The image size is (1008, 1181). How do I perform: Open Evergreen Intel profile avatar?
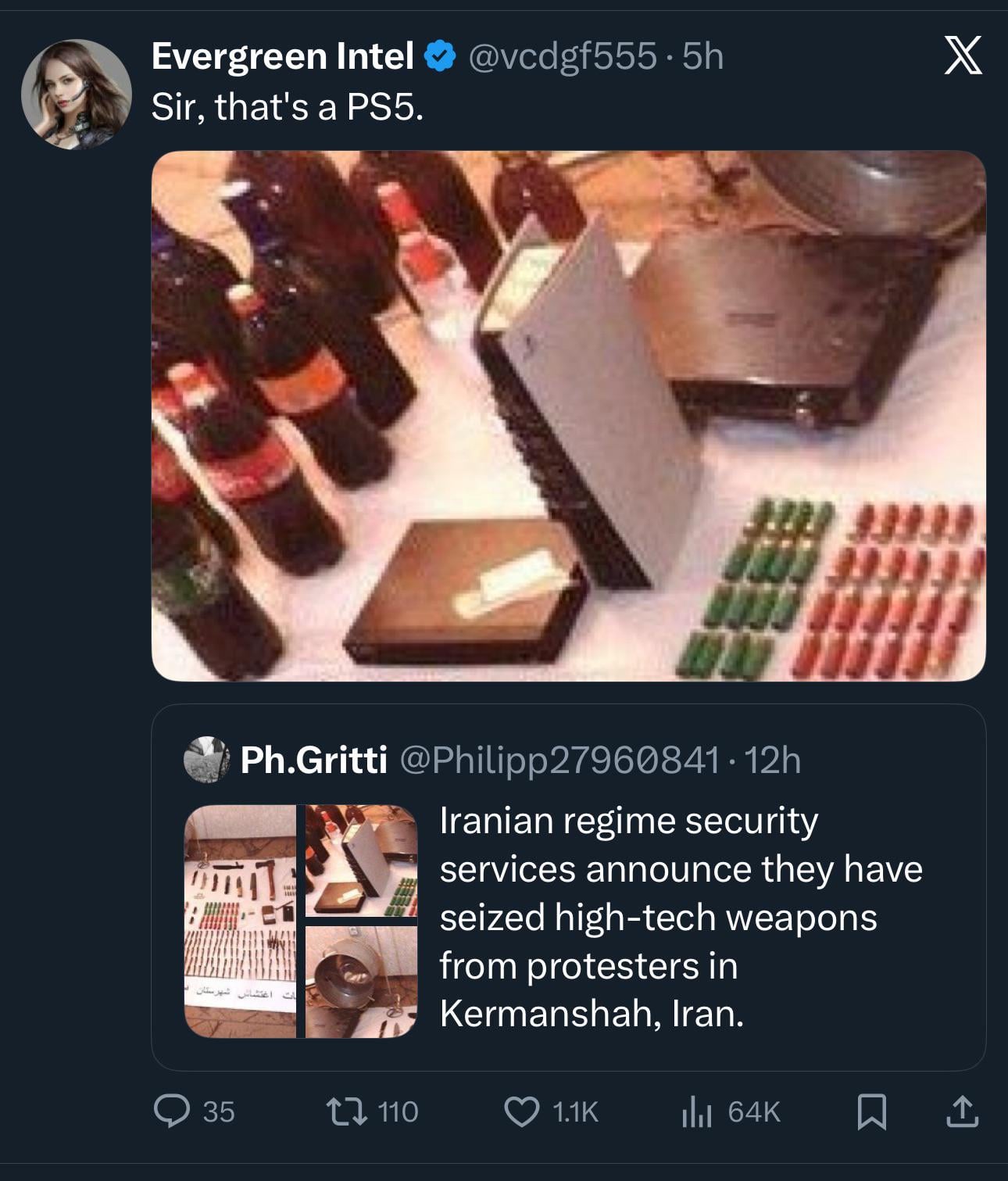pyautogui.click(x=77, y=95)
